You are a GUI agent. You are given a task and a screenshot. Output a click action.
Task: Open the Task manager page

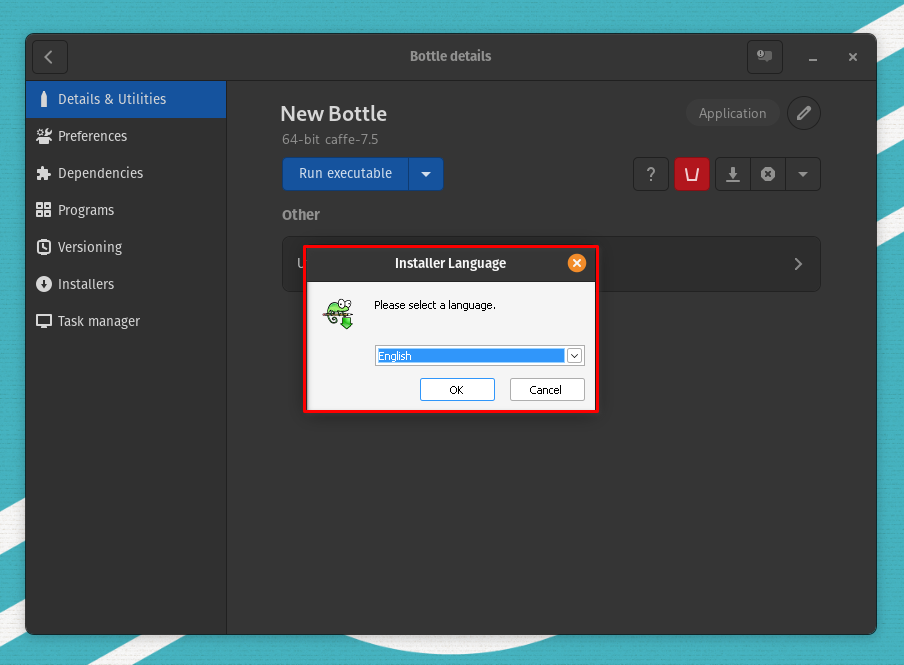click(x=98, y=321)
